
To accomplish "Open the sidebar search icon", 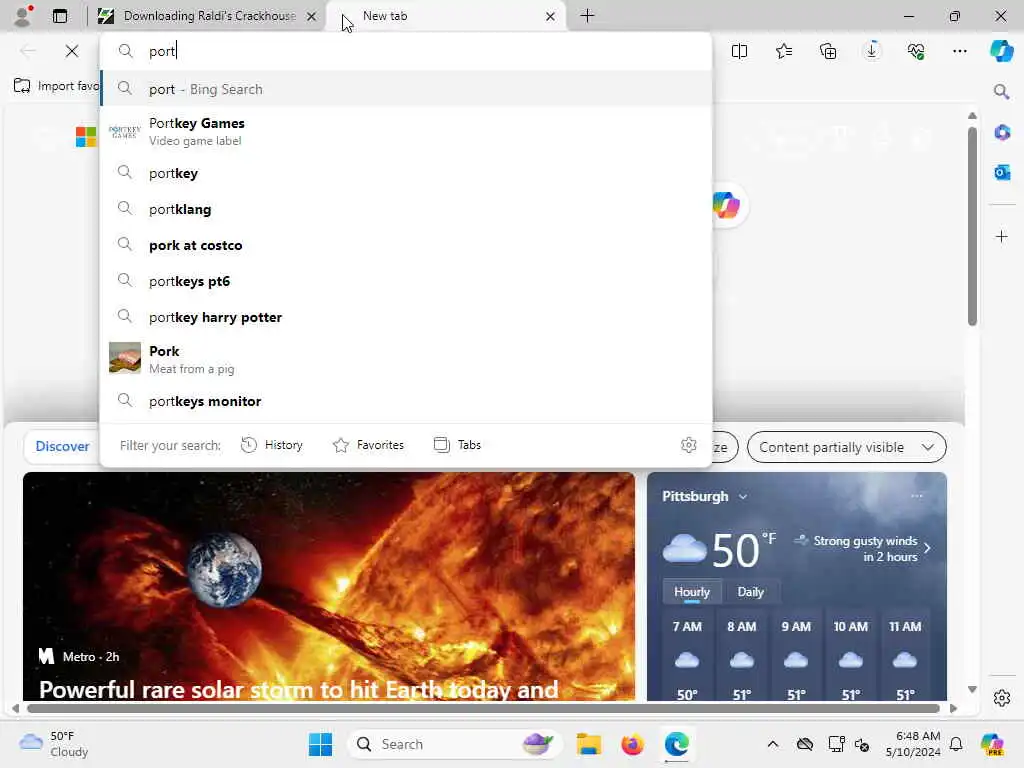I will pos(1001,91).
